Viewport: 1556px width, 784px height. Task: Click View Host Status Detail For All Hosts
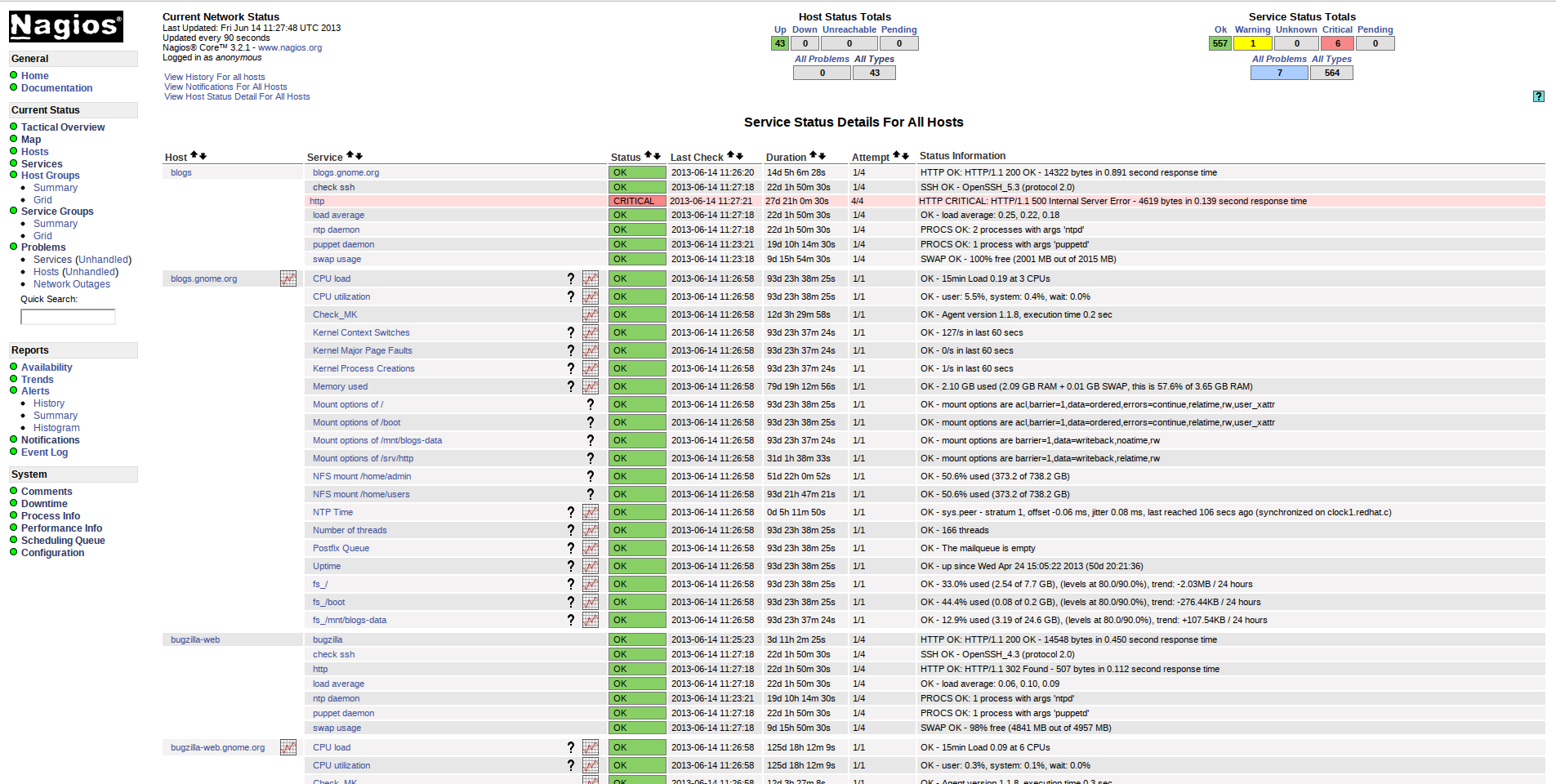237,96
